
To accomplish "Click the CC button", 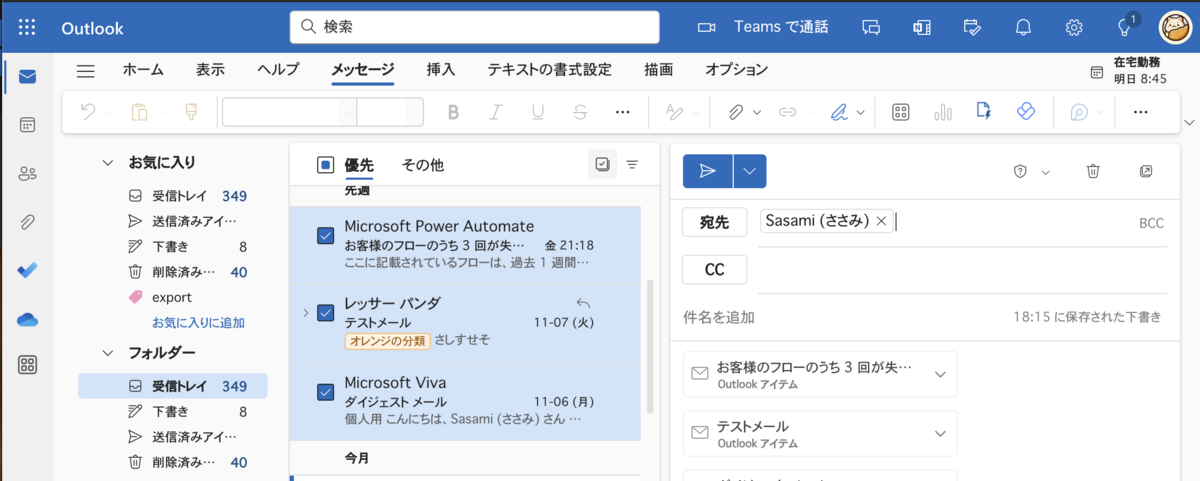I will 714,270.
